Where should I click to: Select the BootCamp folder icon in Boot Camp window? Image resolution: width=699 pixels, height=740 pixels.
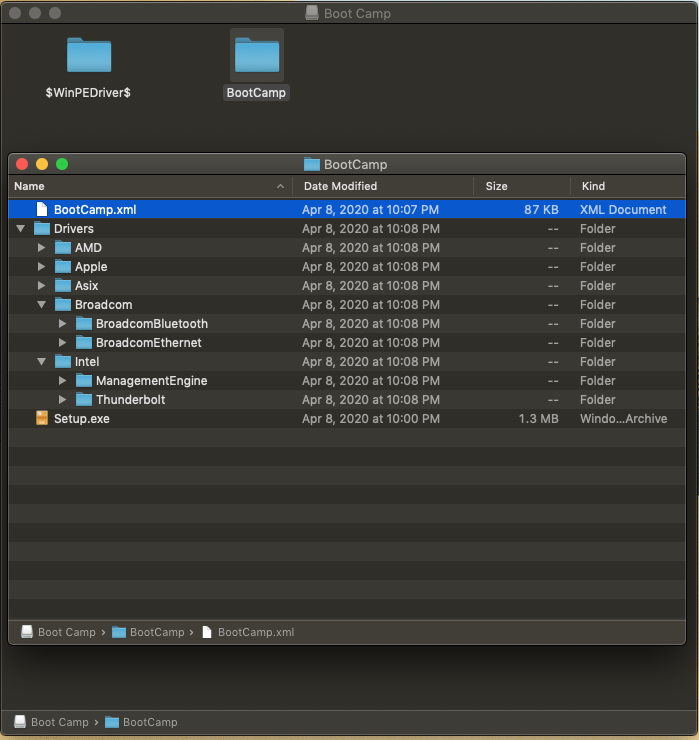click(x=257, y=55)
